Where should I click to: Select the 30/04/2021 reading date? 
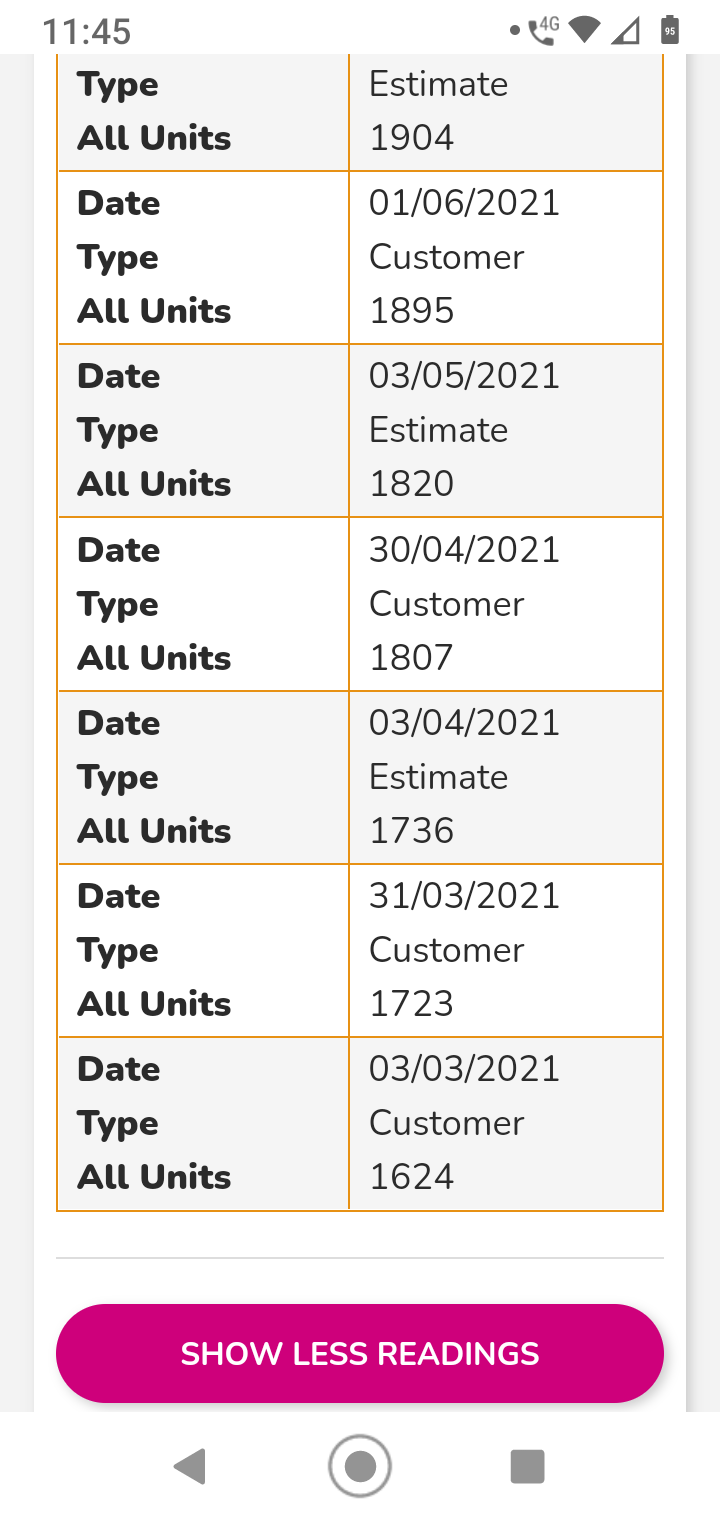464,550
